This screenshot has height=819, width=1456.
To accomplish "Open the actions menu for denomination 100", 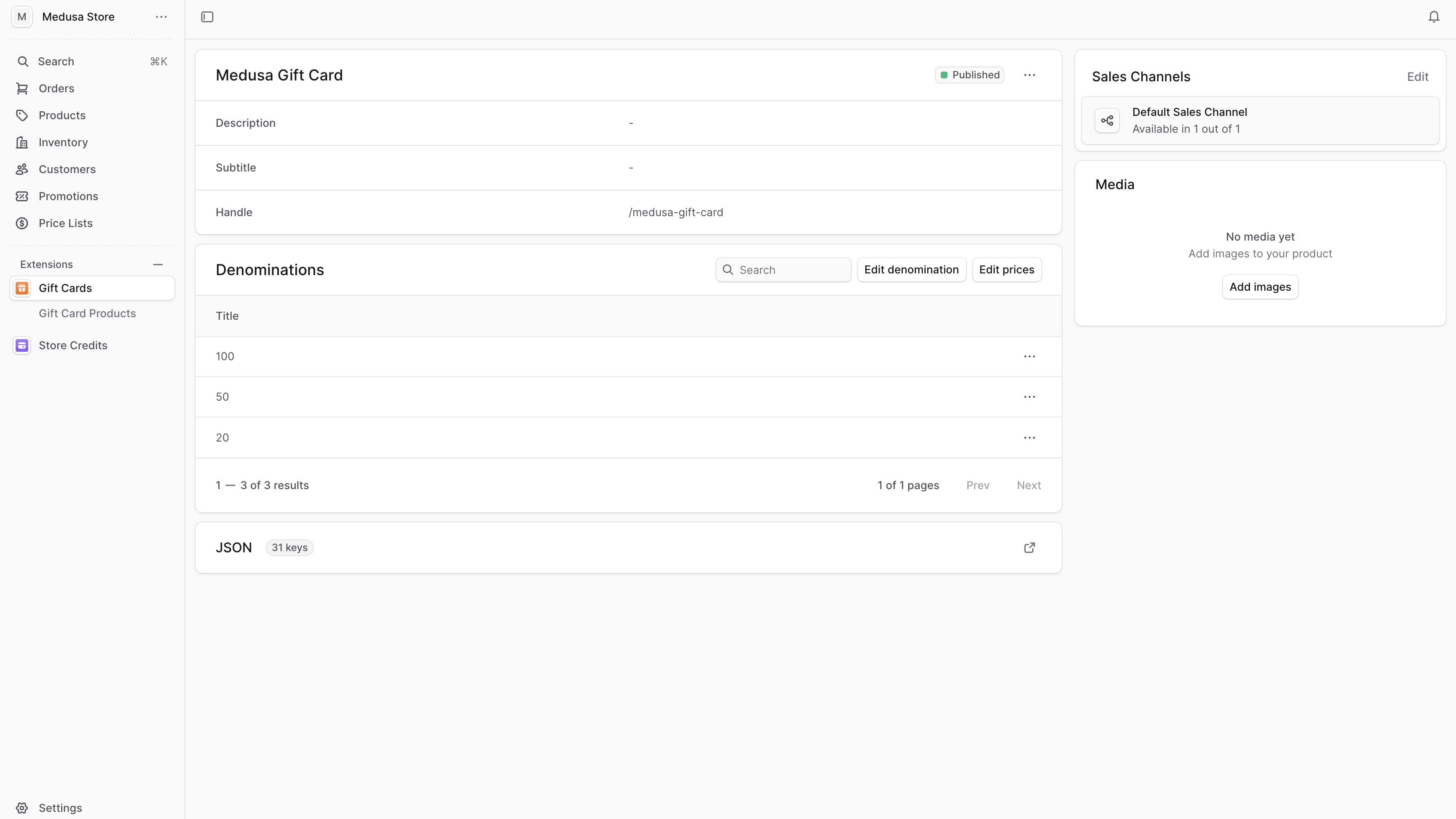I will (x=1029, y=356).
